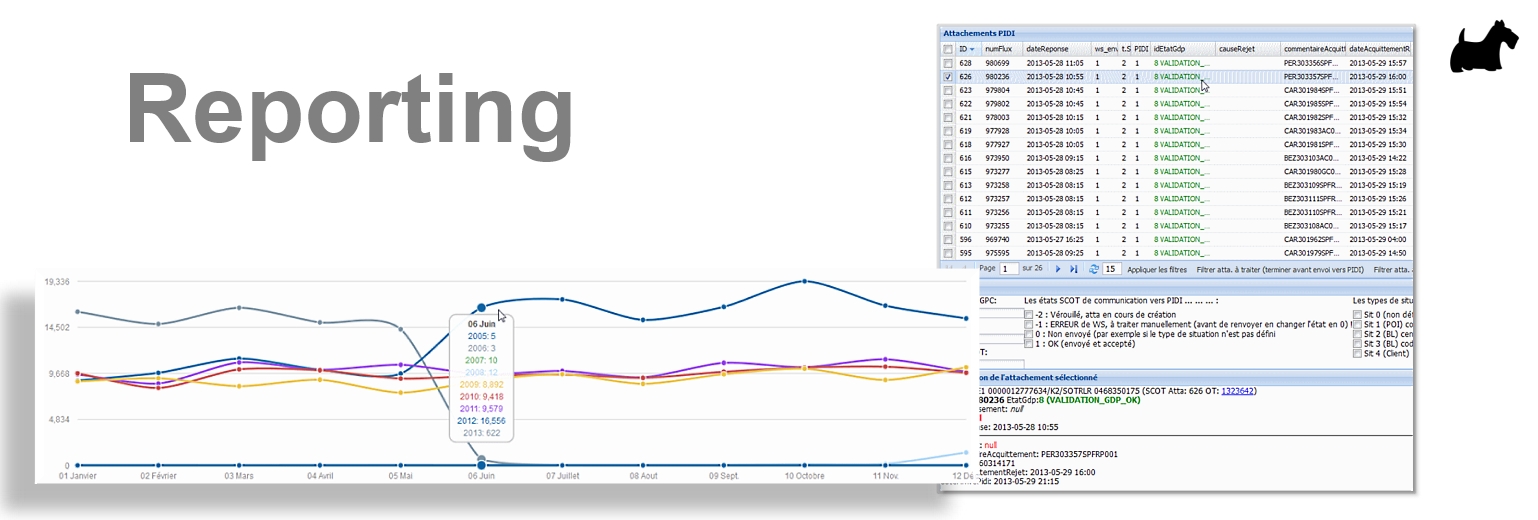Go to next page of attachments

pyautogui.click(x=1058, y=270)
